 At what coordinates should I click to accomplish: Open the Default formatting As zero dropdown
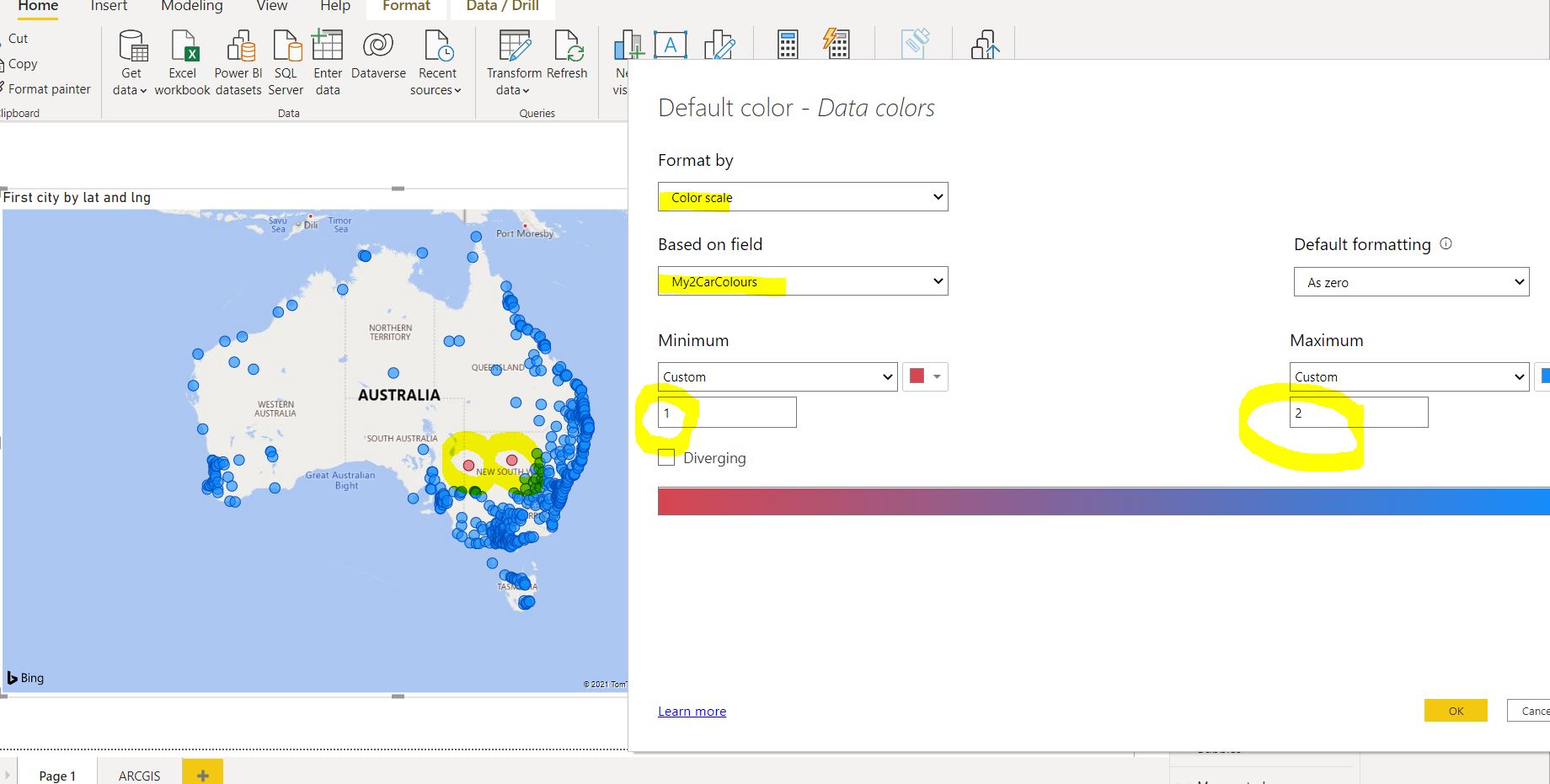click(x=1411, y=282)
